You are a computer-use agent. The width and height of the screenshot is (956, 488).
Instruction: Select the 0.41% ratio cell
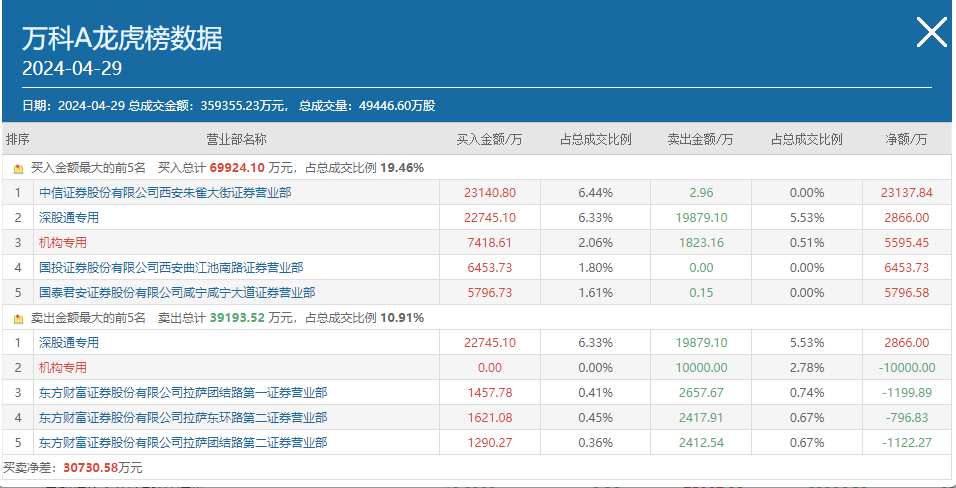coord(596,393)
